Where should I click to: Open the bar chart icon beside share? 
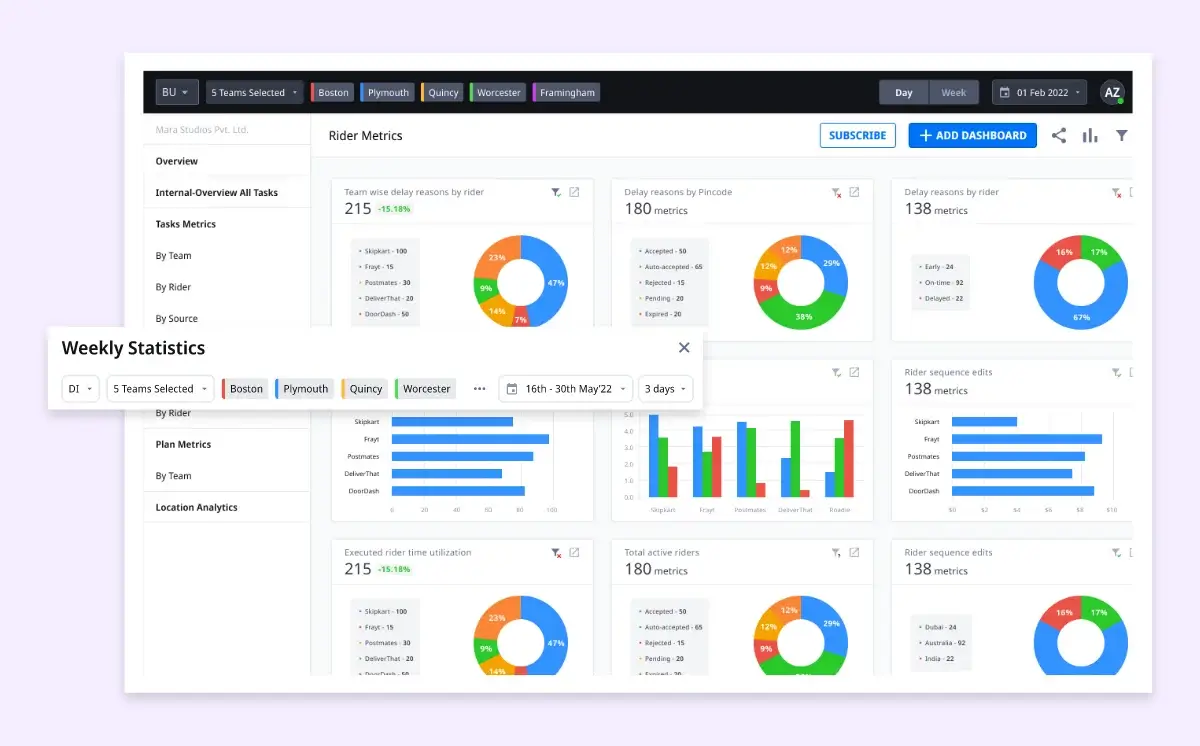(1090, 136)
